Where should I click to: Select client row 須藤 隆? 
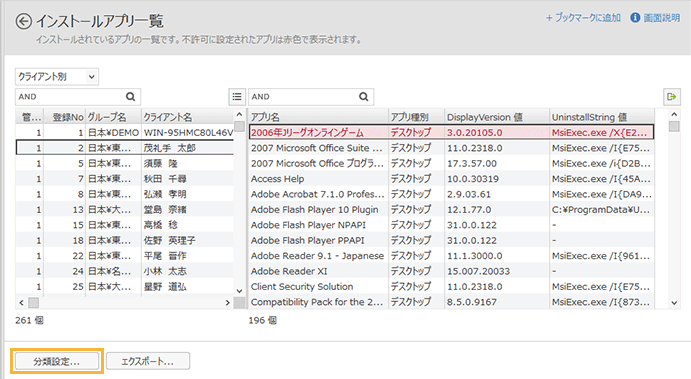[125, 163]
